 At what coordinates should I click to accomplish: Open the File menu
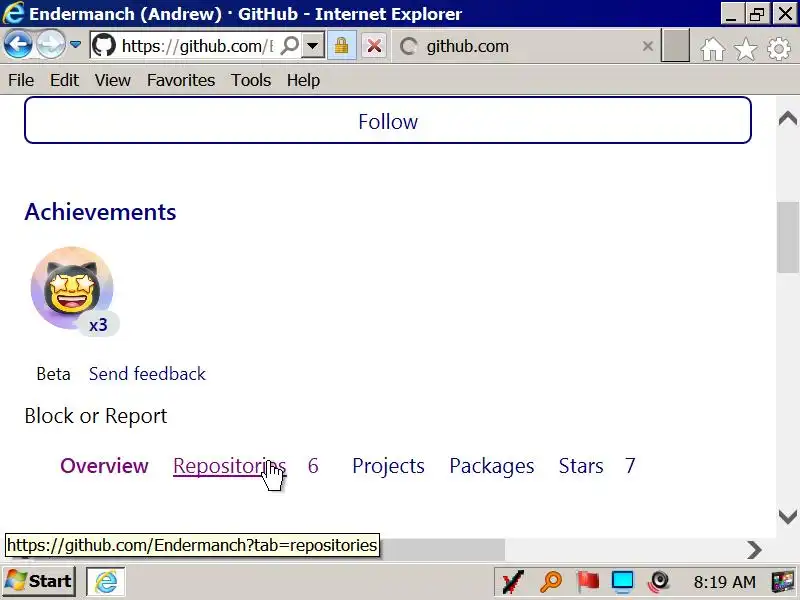[21, 80]
